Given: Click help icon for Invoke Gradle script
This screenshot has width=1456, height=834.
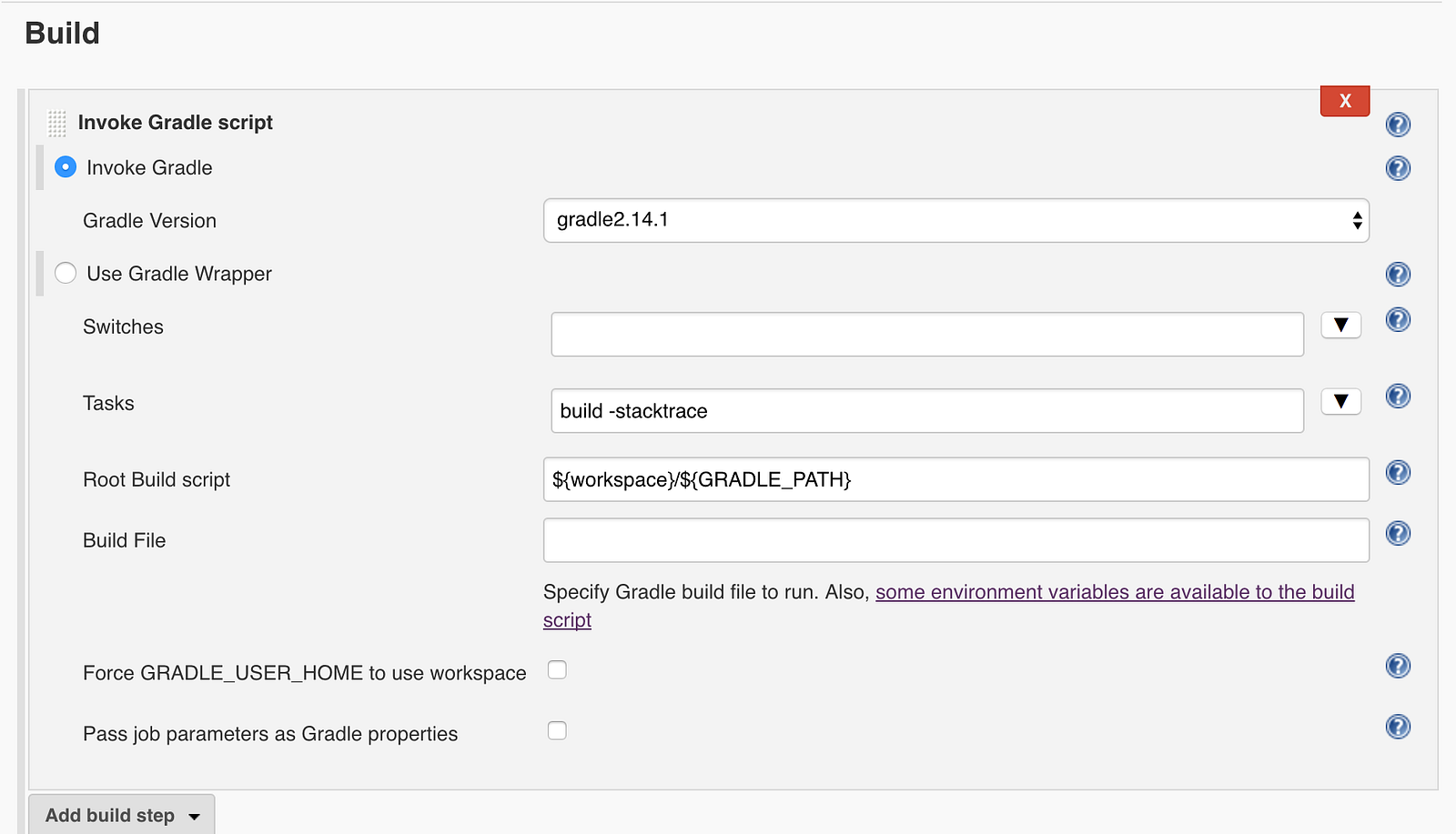Looking at the screenshot, I should click(1398, 125).
